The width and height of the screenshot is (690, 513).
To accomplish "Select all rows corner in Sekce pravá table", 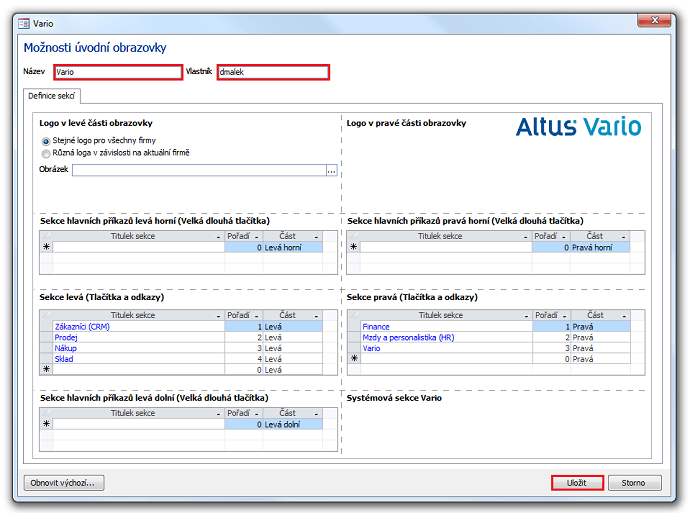I will tap(354, 315).
